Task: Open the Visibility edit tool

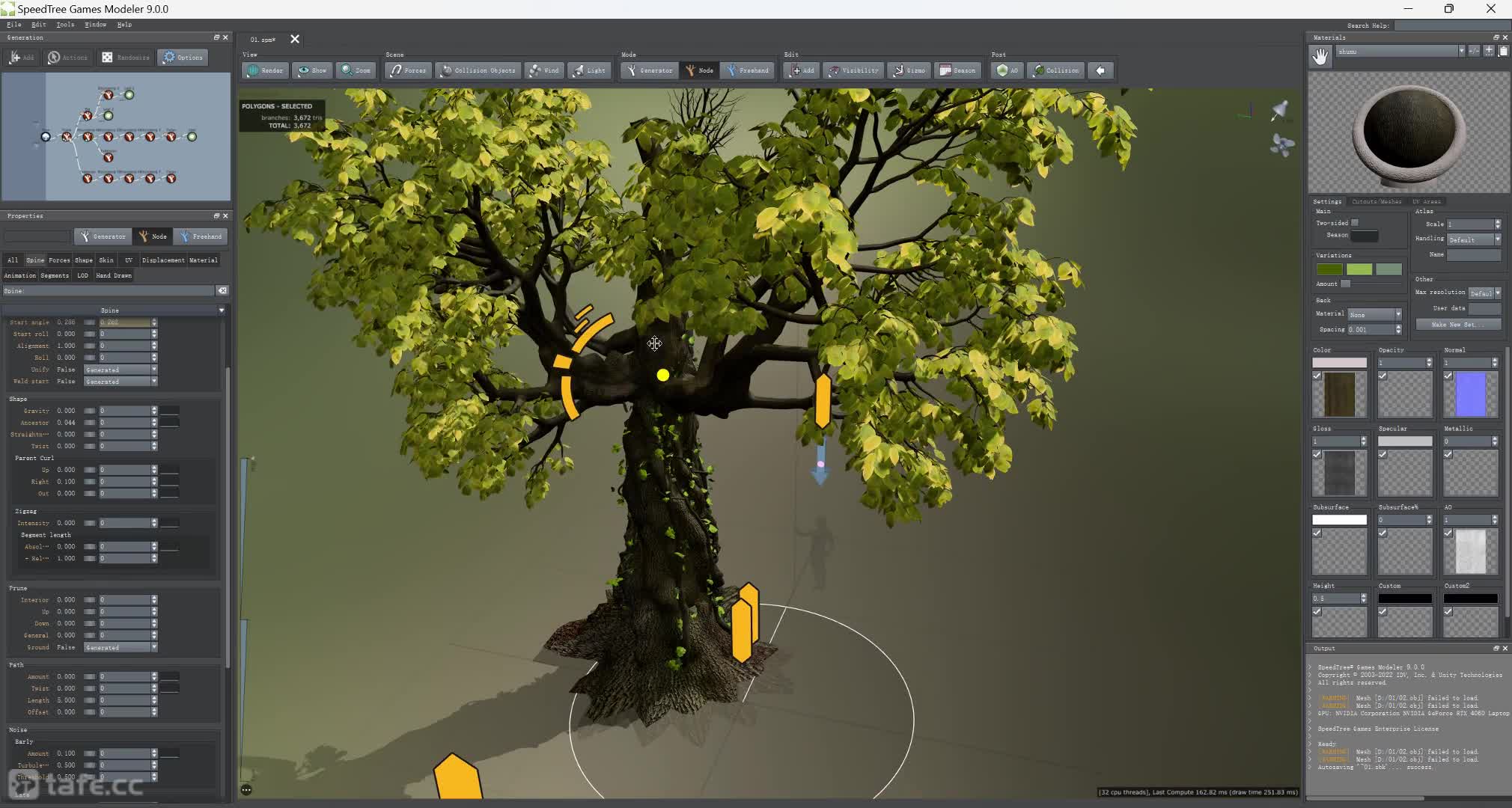Action: tap(853, 70)
